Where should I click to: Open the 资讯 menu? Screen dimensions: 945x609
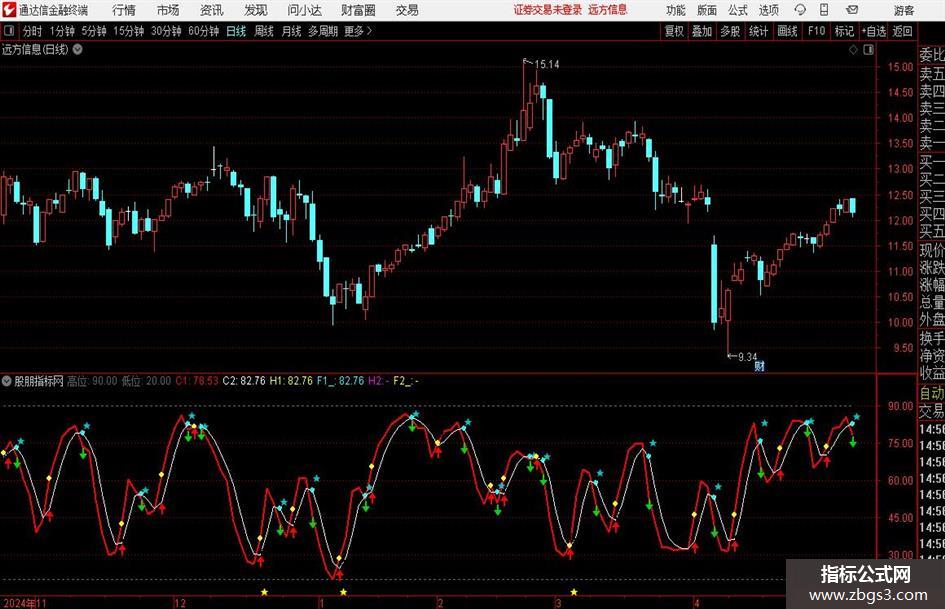pos(212,10)
